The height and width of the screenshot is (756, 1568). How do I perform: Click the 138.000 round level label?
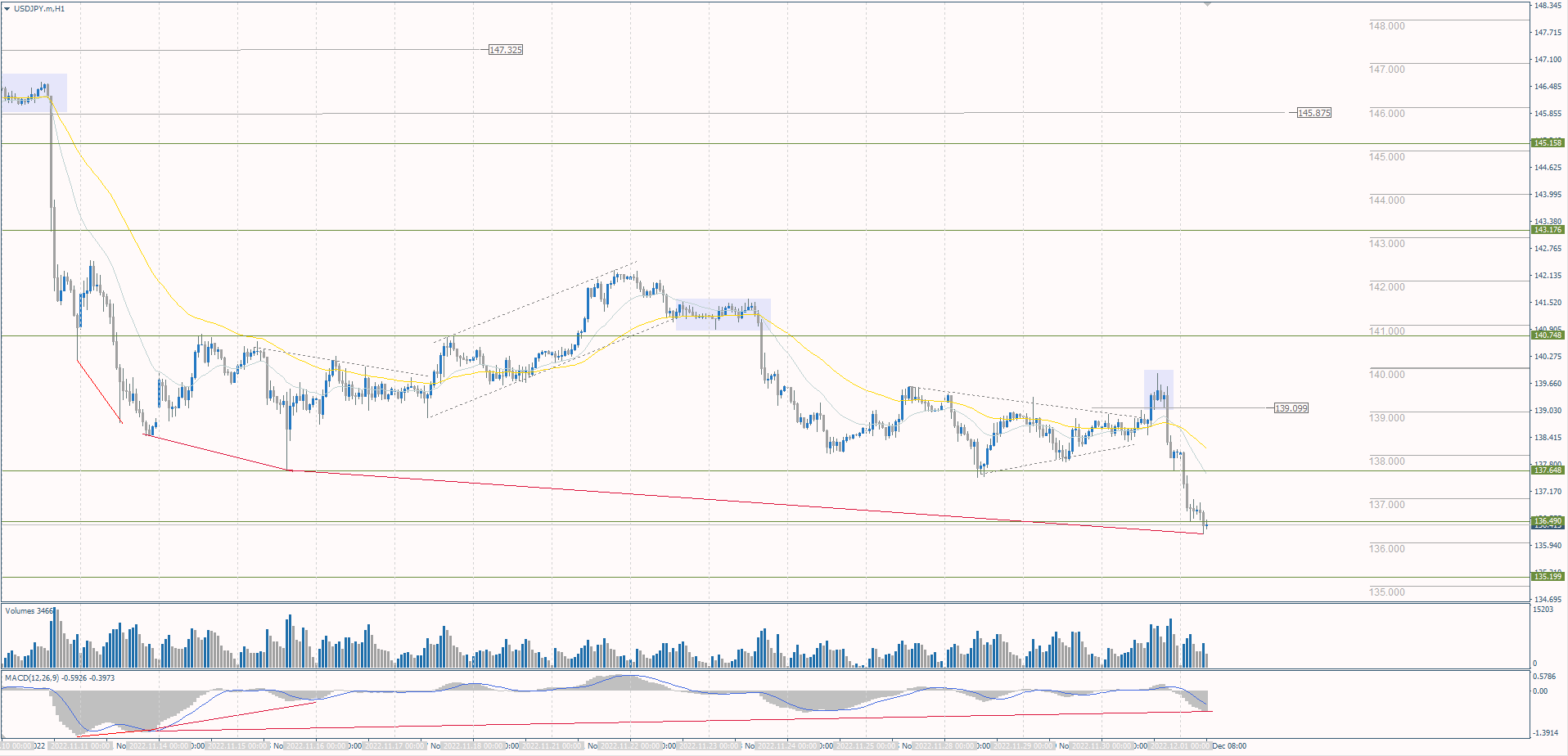(x=1386, y=461)
